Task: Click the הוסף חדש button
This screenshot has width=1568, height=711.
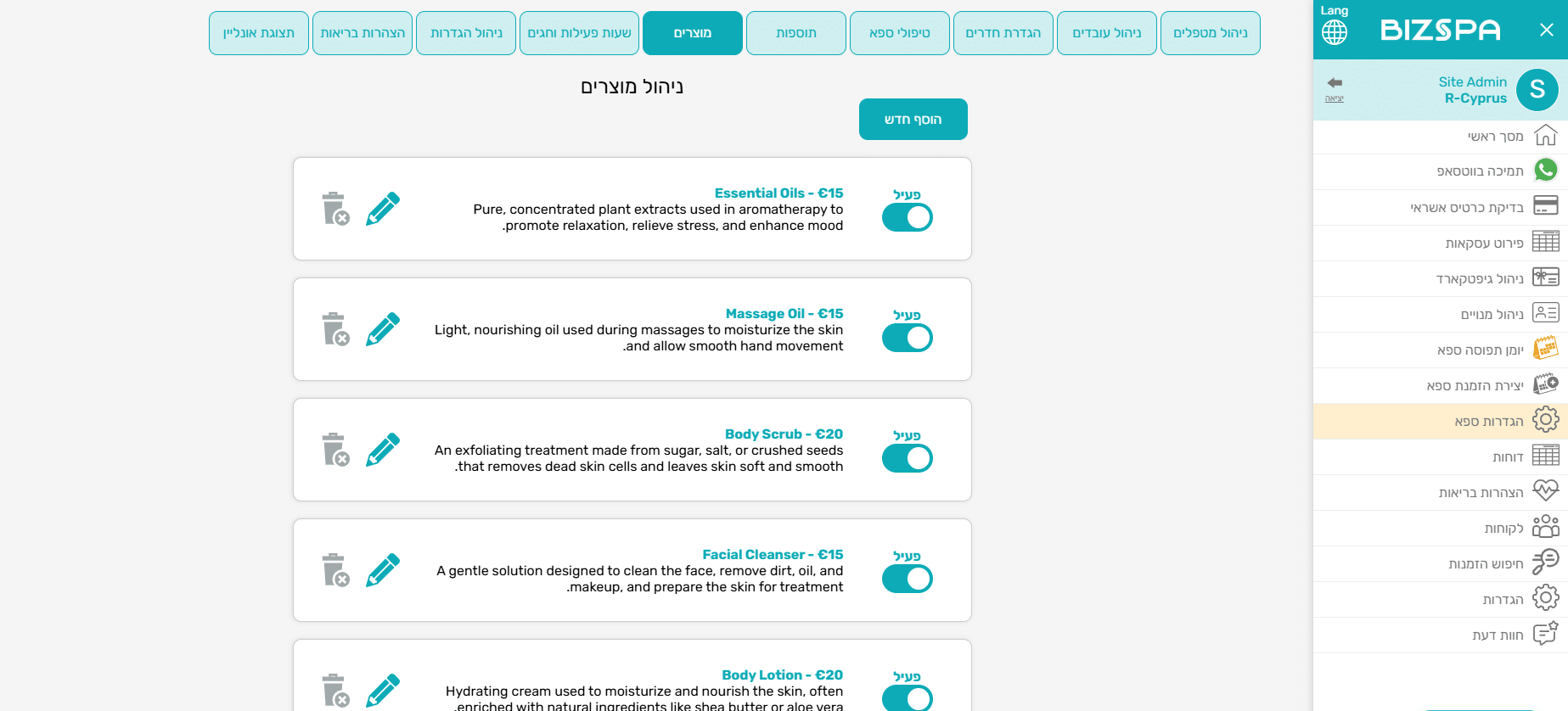Action: pyautogui.click(x=913, y=120)
